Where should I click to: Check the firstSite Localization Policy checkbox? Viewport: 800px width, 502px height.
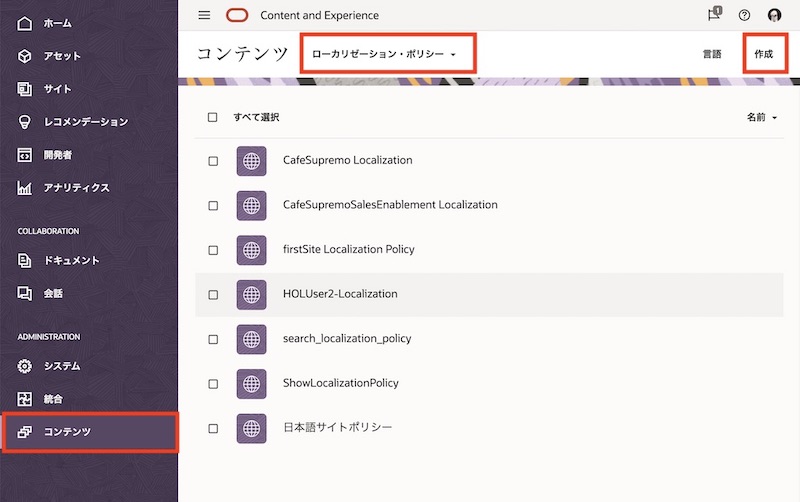coord(213,250)
